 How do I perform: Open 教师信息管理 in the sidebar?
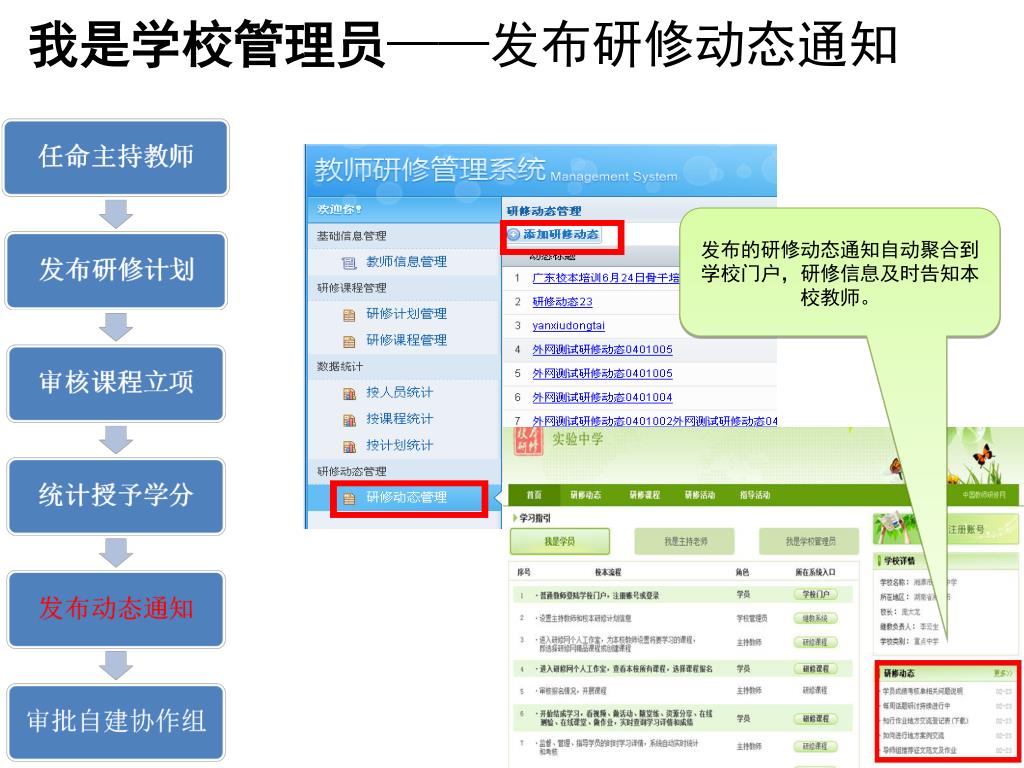point(406,262)
